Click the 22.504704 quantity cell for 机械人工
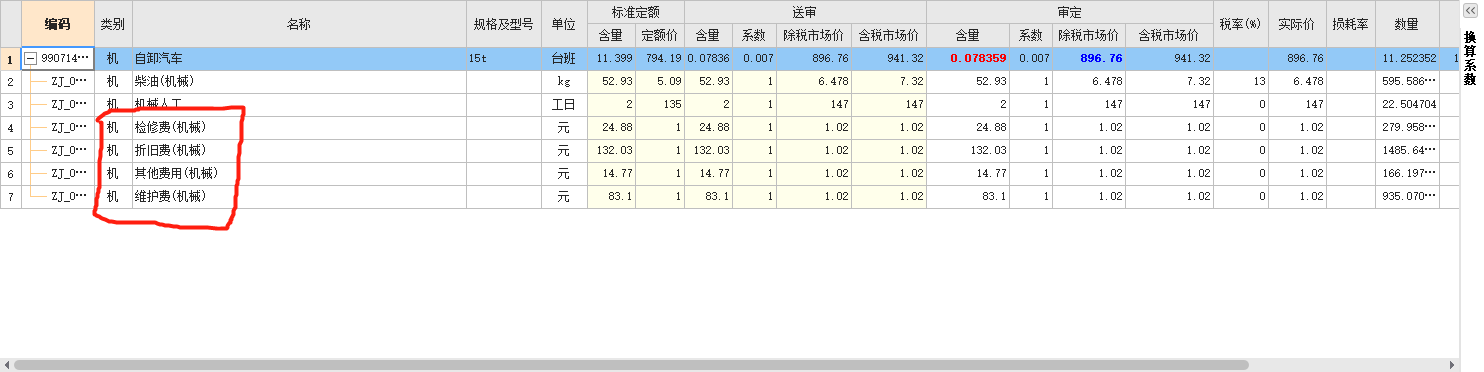This screenshot has width=1484, height=372. 1407,104
